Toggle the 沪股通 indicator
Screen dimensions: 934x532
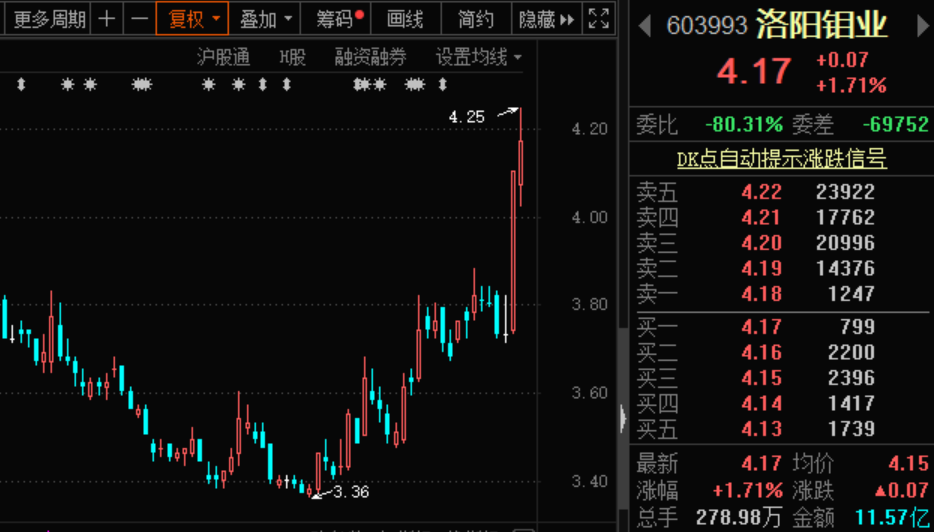223,58
